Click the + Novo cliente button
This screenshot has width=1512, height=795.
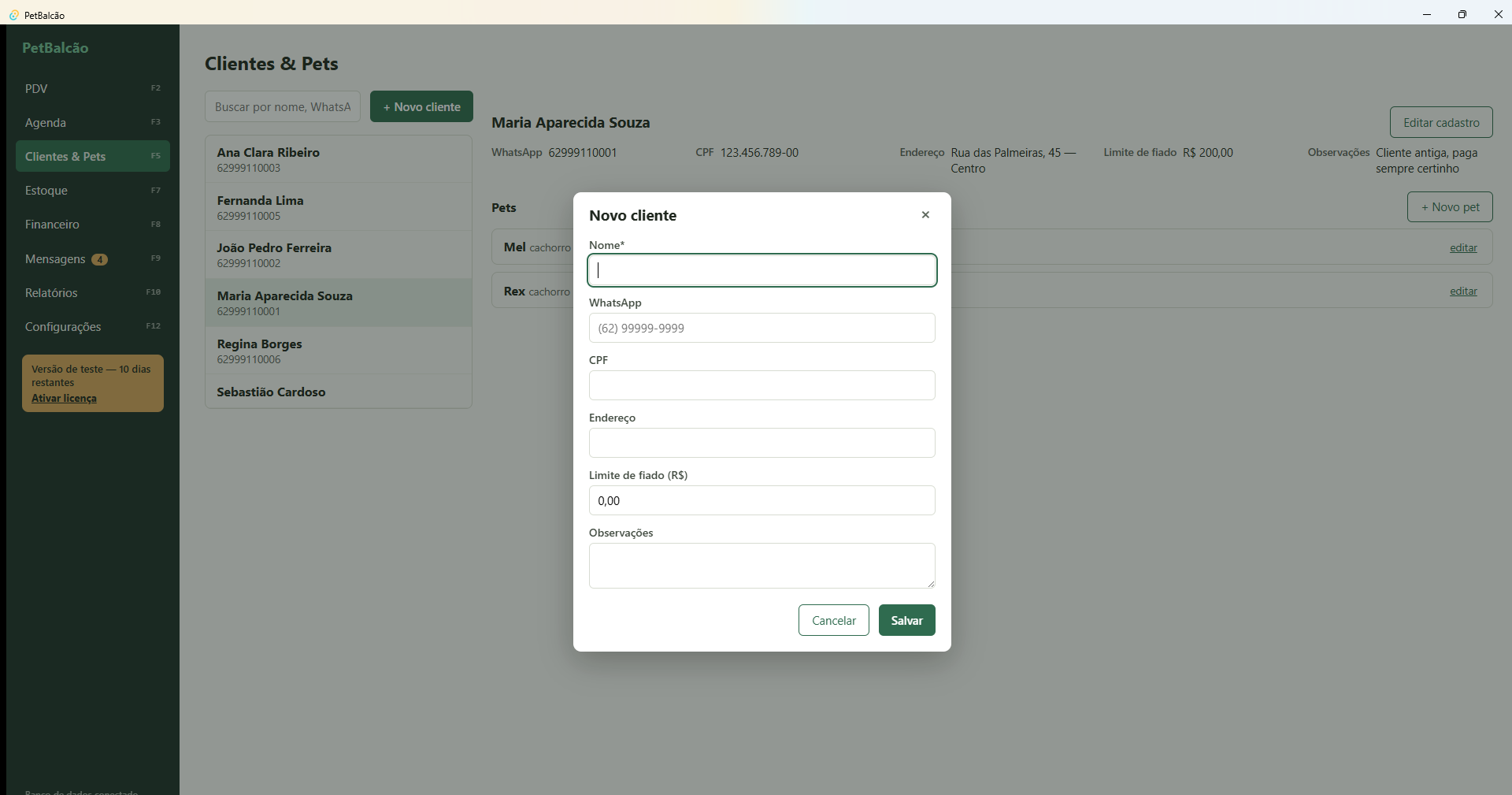click(x=421, y=106)
